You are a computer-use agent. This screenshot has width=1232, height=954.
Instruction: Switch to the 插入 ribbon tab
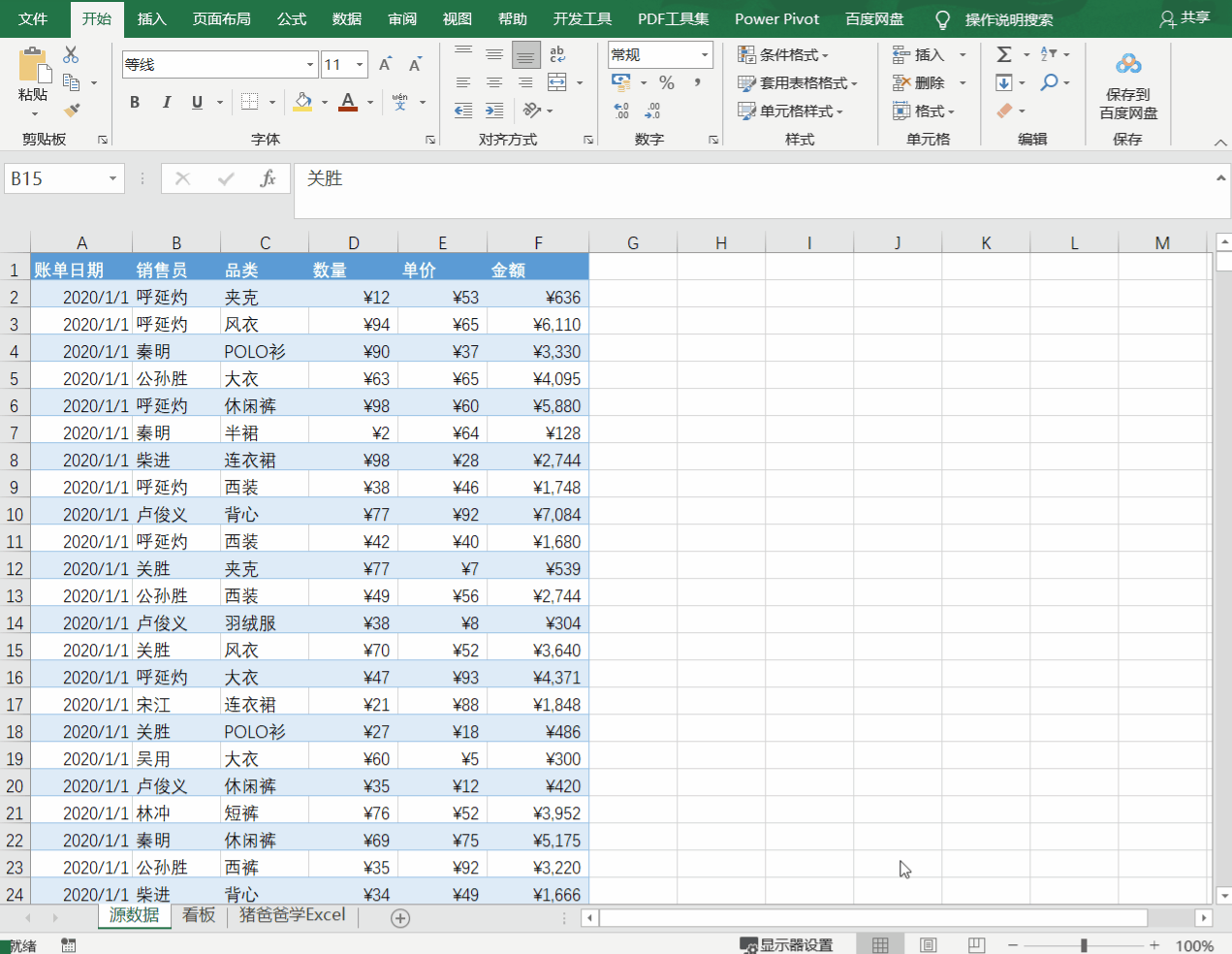152,19
